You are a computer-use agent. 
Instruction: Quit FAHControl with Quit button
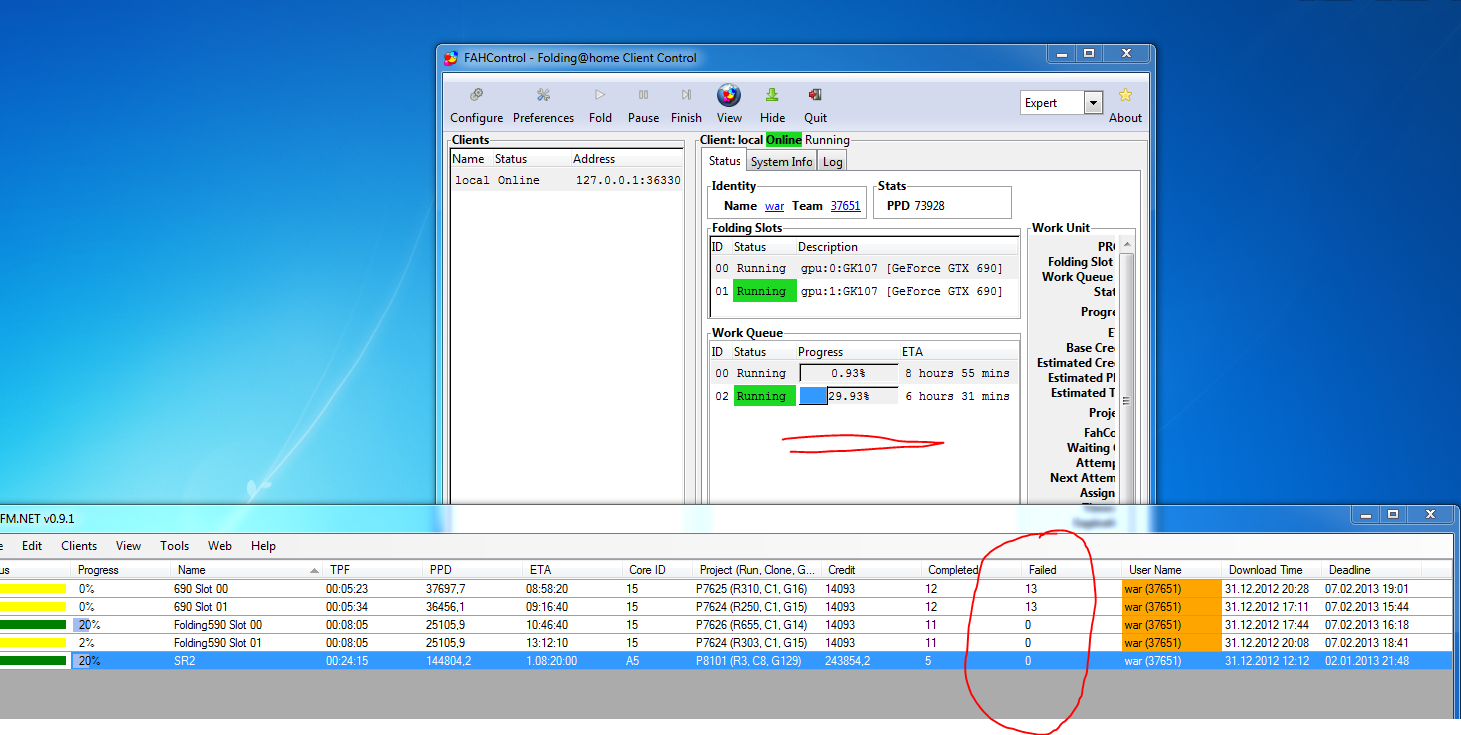pos(815,105)
